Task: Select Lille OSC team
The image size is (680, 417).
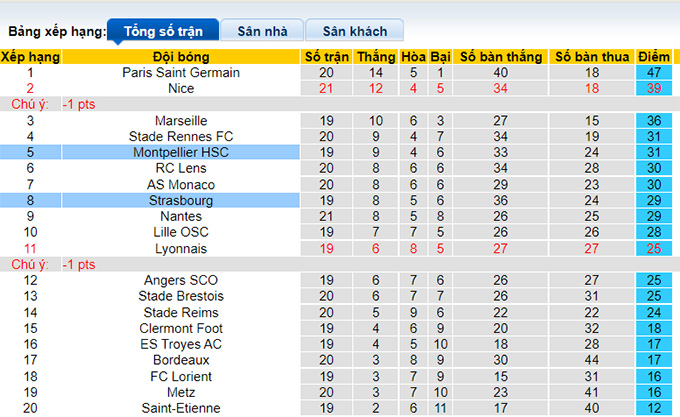Action: click(x=181, y=232)
